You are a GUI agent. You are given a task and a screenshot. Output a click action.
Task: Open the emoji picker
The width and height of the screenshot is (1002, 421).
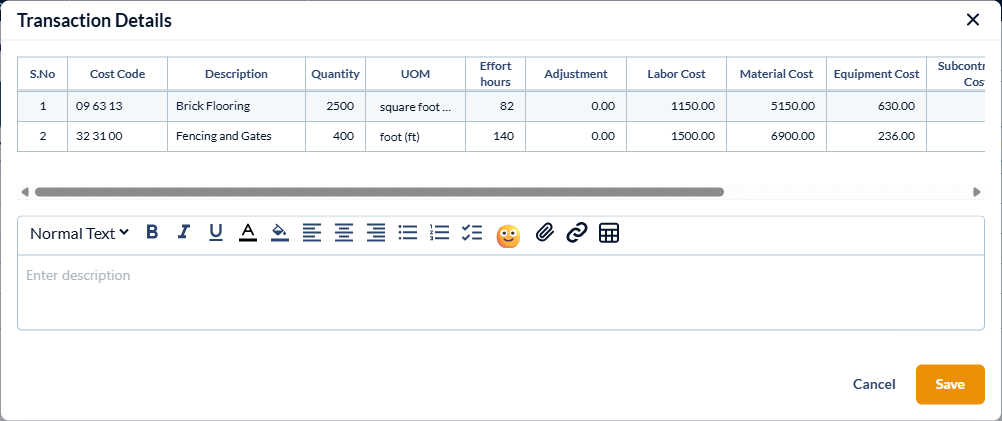tap(508, 235)
